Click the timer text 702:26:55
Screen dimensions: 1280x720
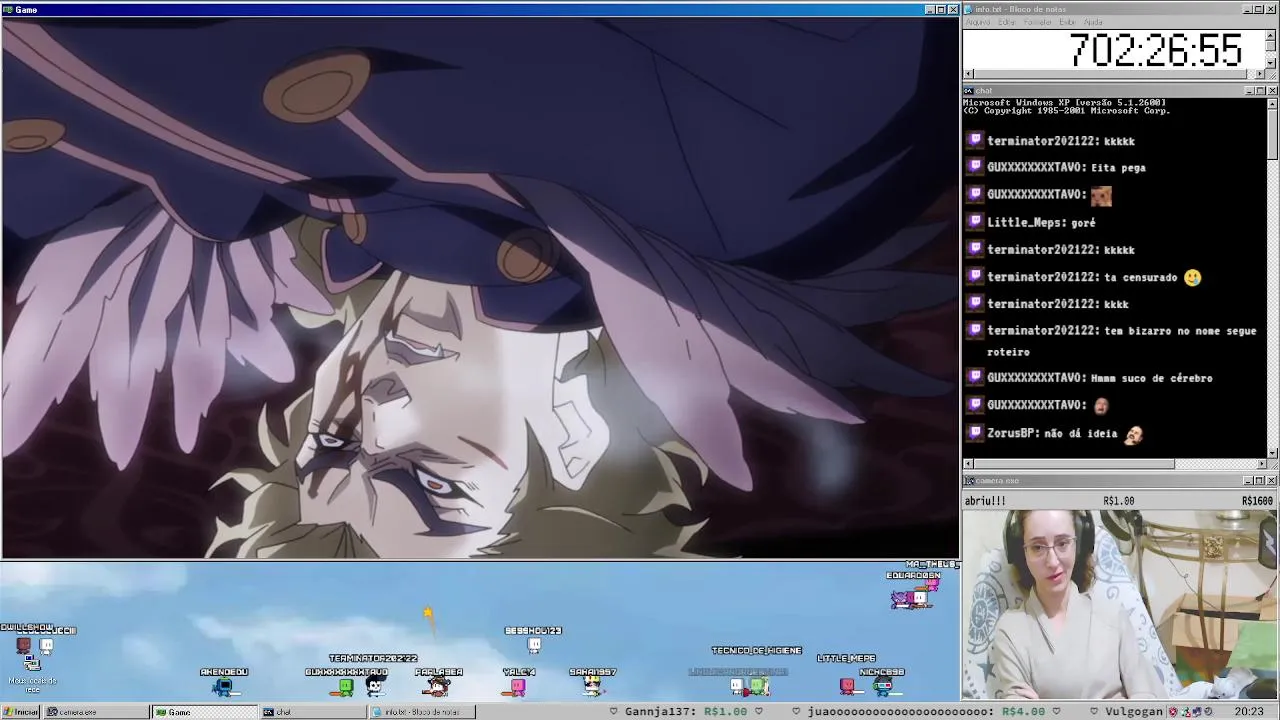pyautogui.click(x=1156, y=50)
